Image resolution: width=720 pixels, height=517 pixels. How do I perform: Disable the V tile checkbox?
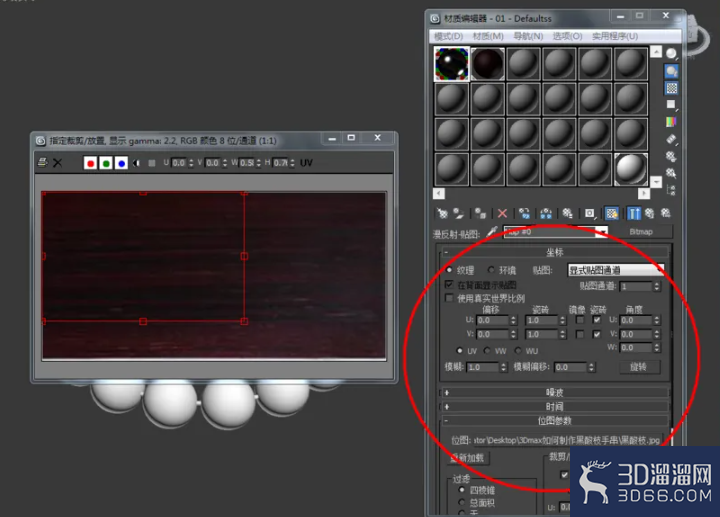click(x=596, y=334)
